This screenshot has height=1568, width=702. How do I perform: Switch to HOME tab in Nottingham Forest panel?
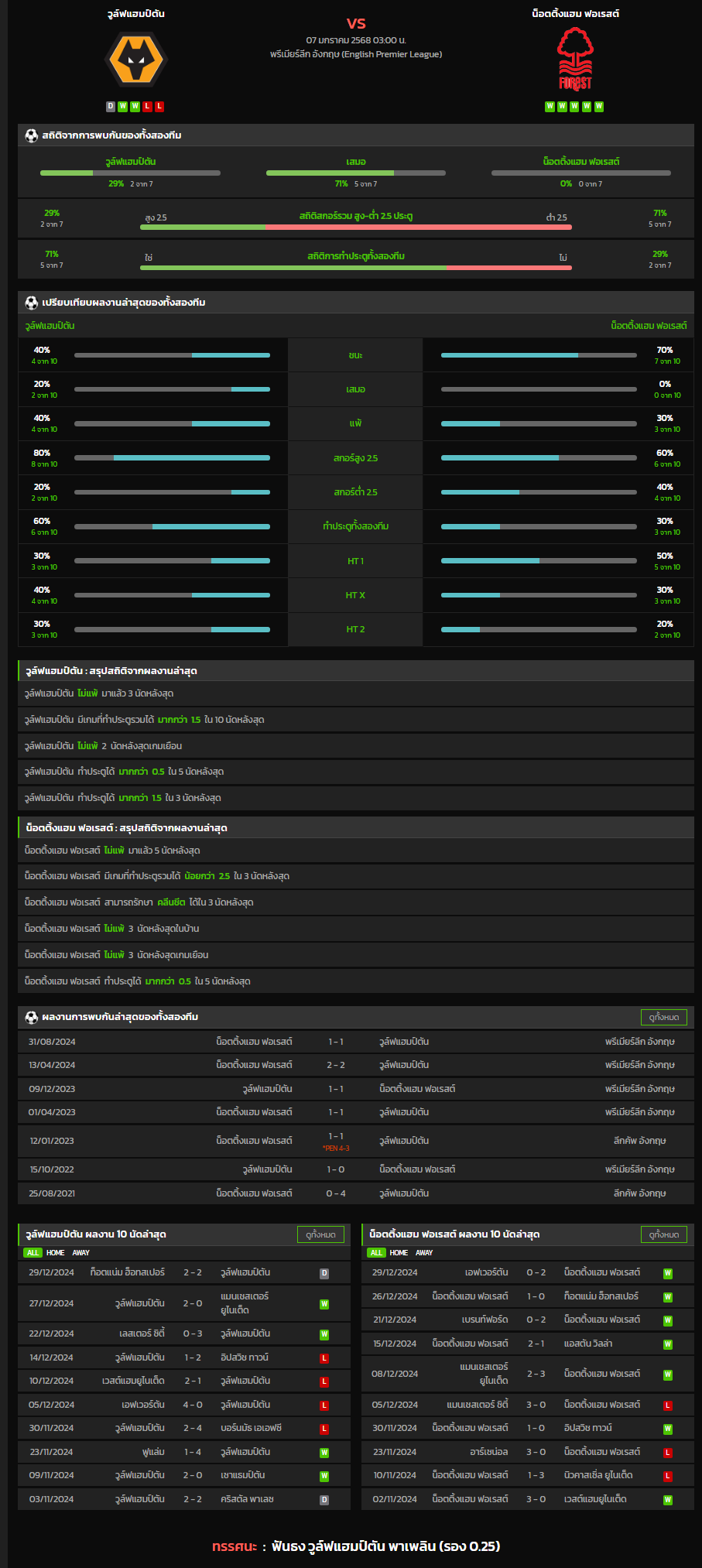click(x=399, y=1252)
